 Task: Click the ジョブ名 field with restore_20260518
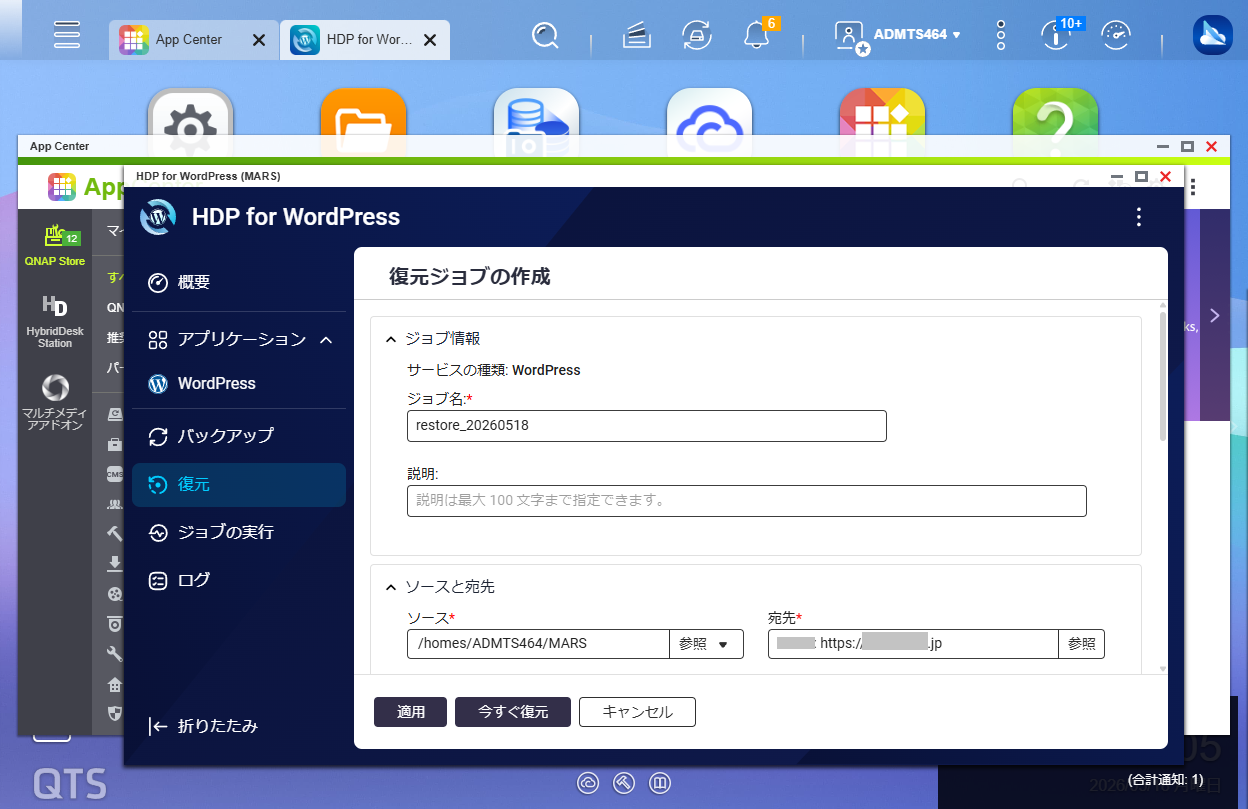coord(647,425)
